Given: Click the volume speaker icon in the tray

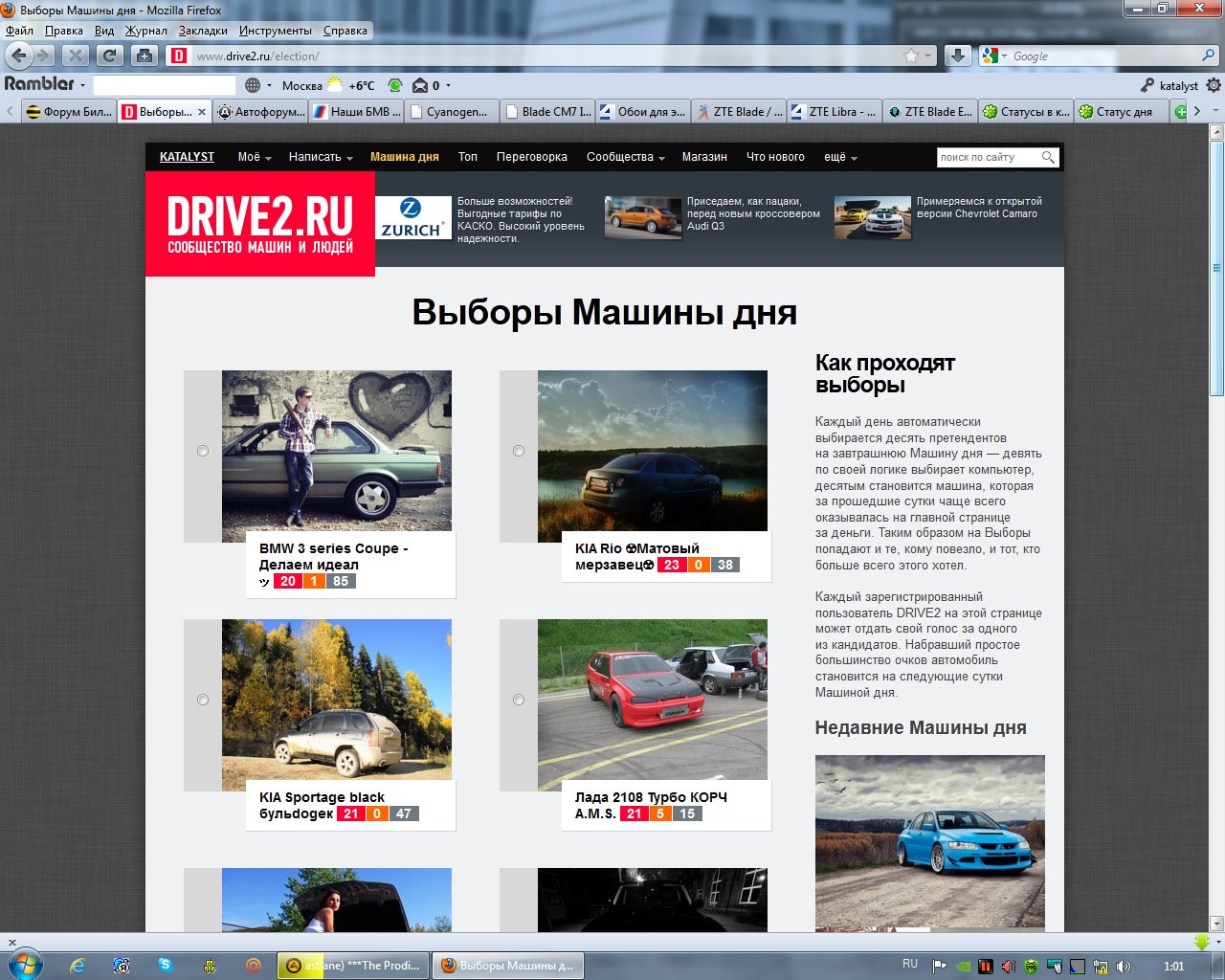Looking at the screenshot, I should (x=1123, y=966).
